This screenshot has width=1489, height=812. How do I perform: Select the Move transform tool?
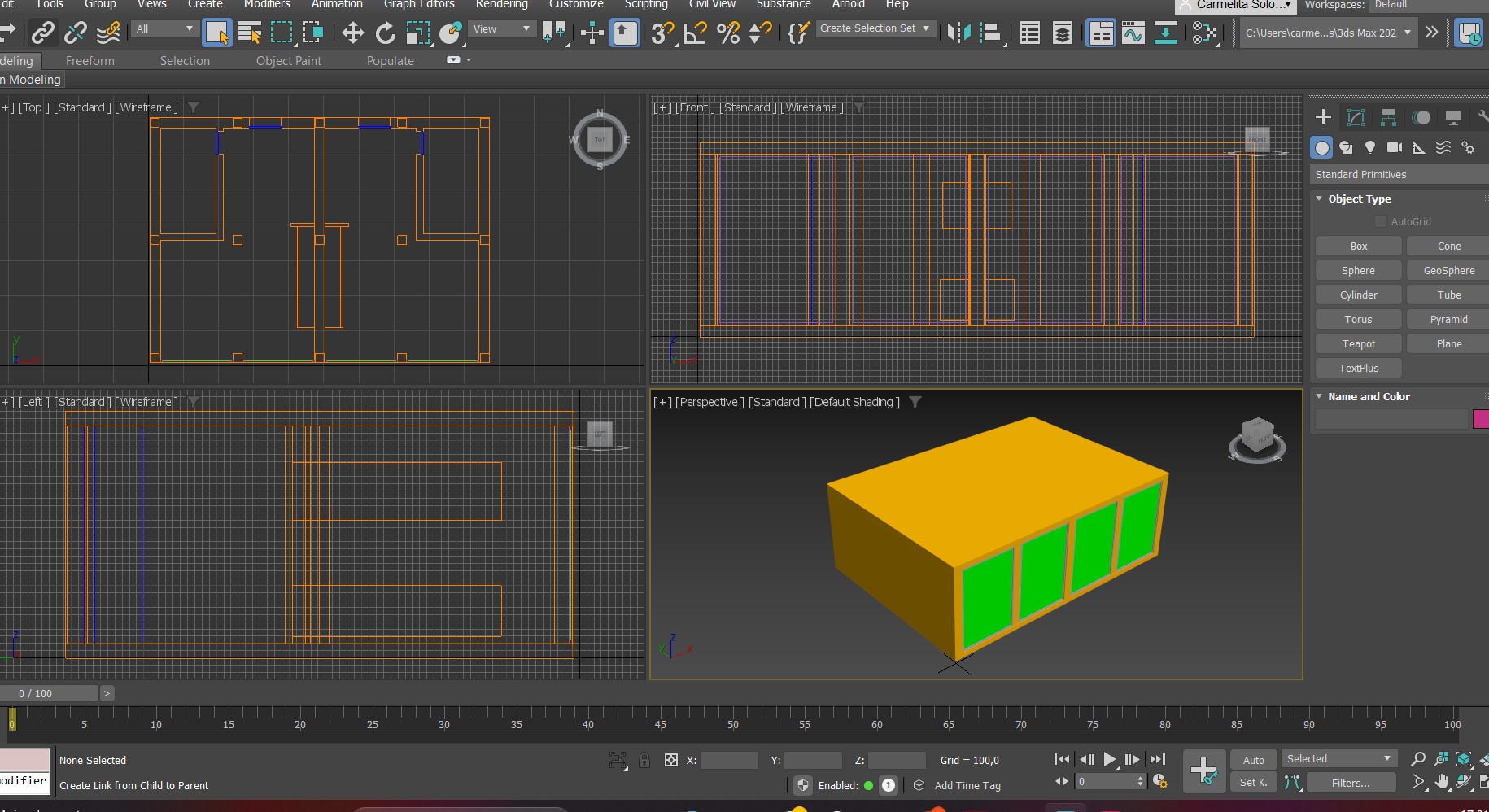(x=352, y=33)
